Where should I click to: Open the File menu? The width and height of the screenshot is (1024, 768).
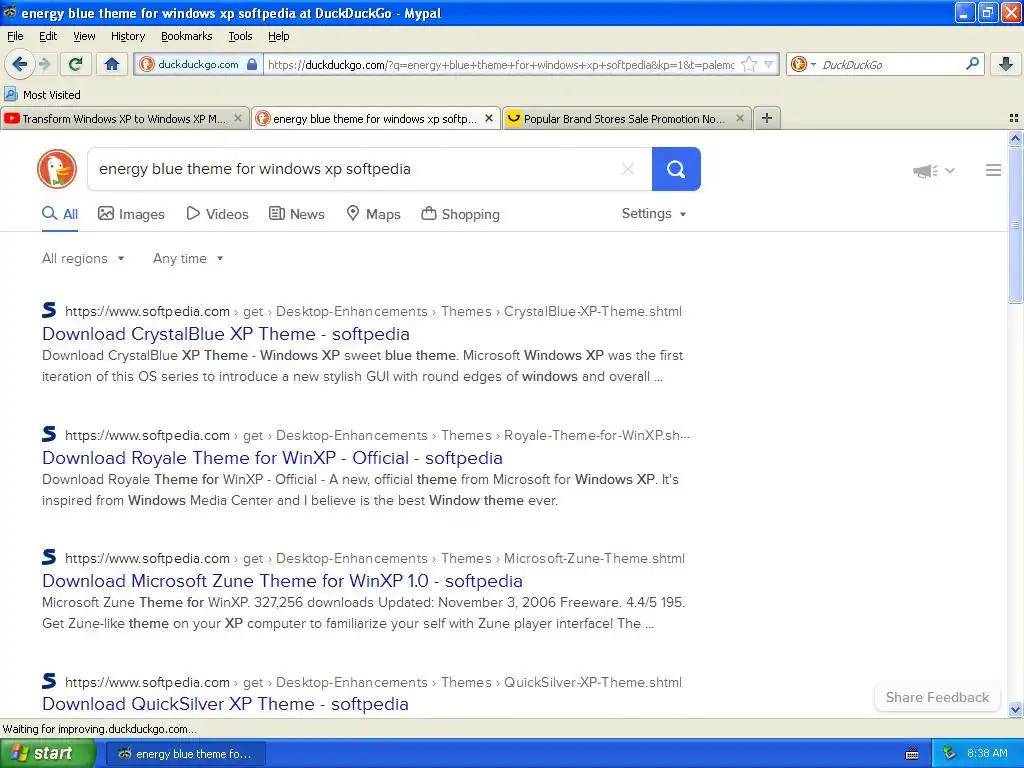click(15, 36)
